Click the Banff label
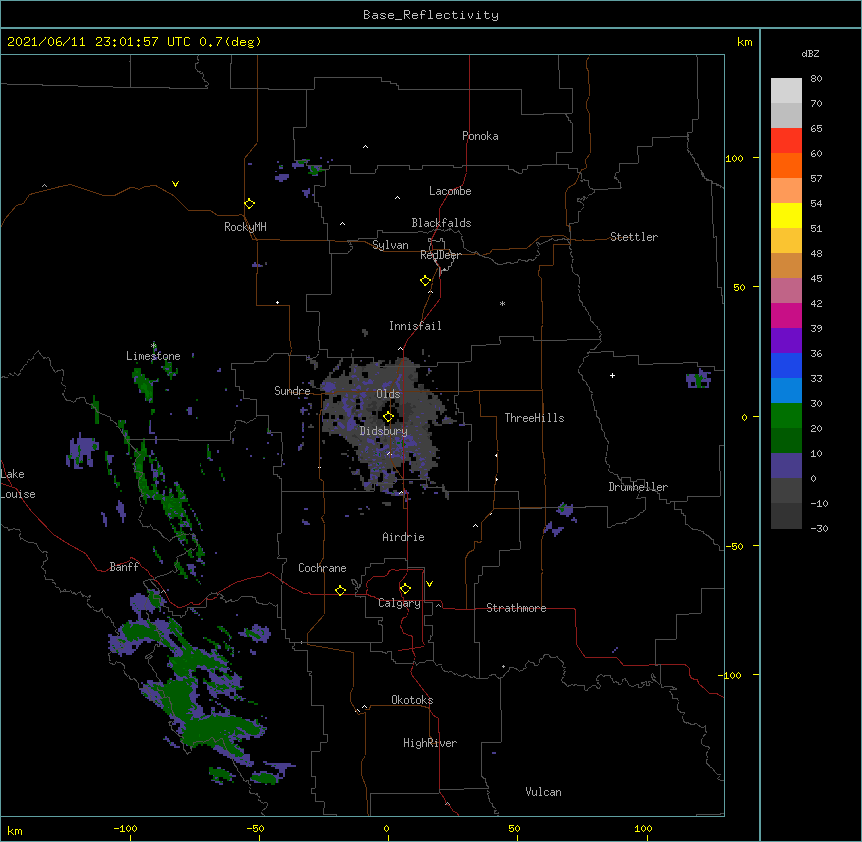 [x=124, y=567]
